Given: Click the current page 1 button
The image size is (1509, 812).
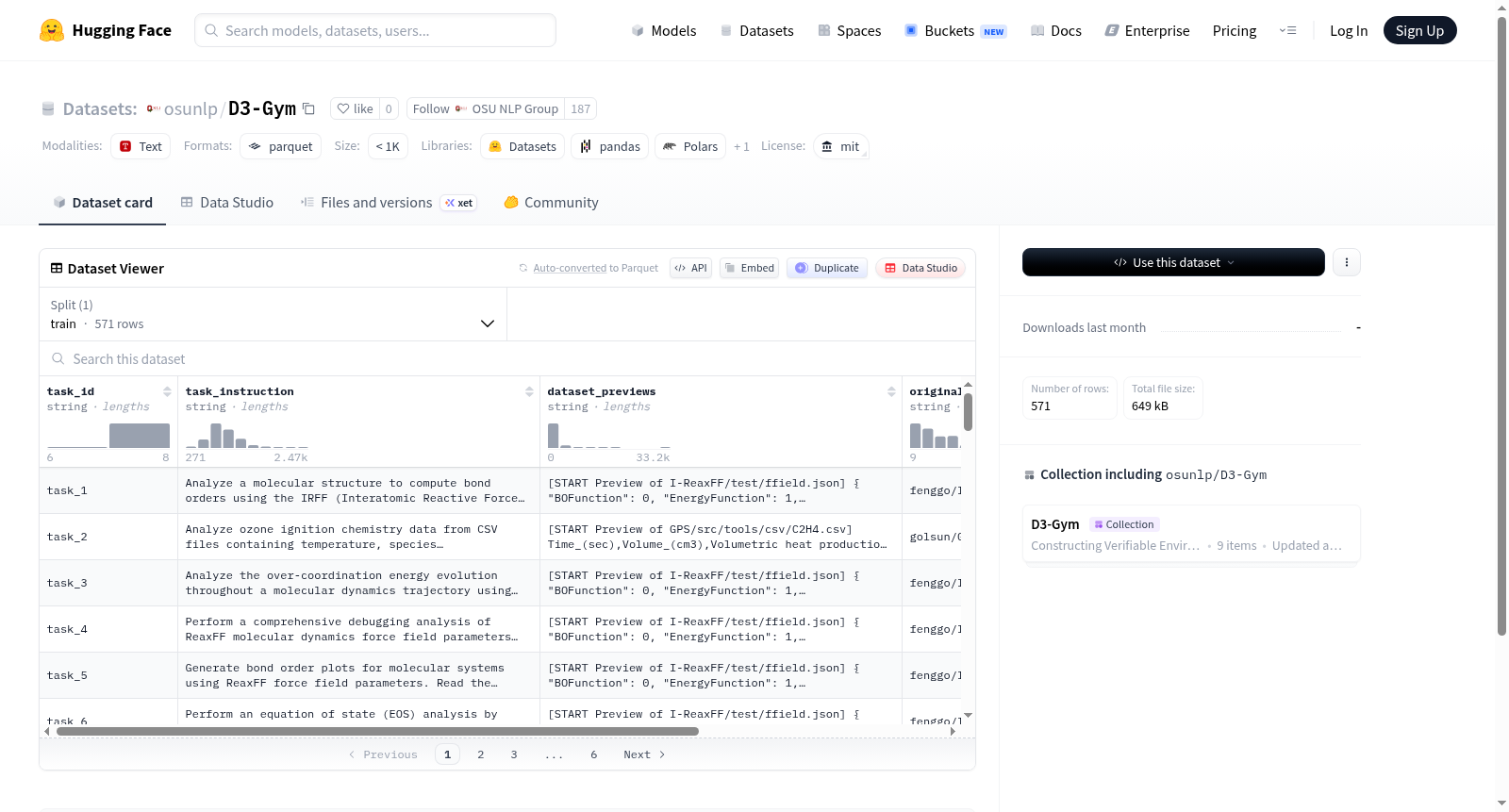Looking at the screenshot, I should (447, 754).
